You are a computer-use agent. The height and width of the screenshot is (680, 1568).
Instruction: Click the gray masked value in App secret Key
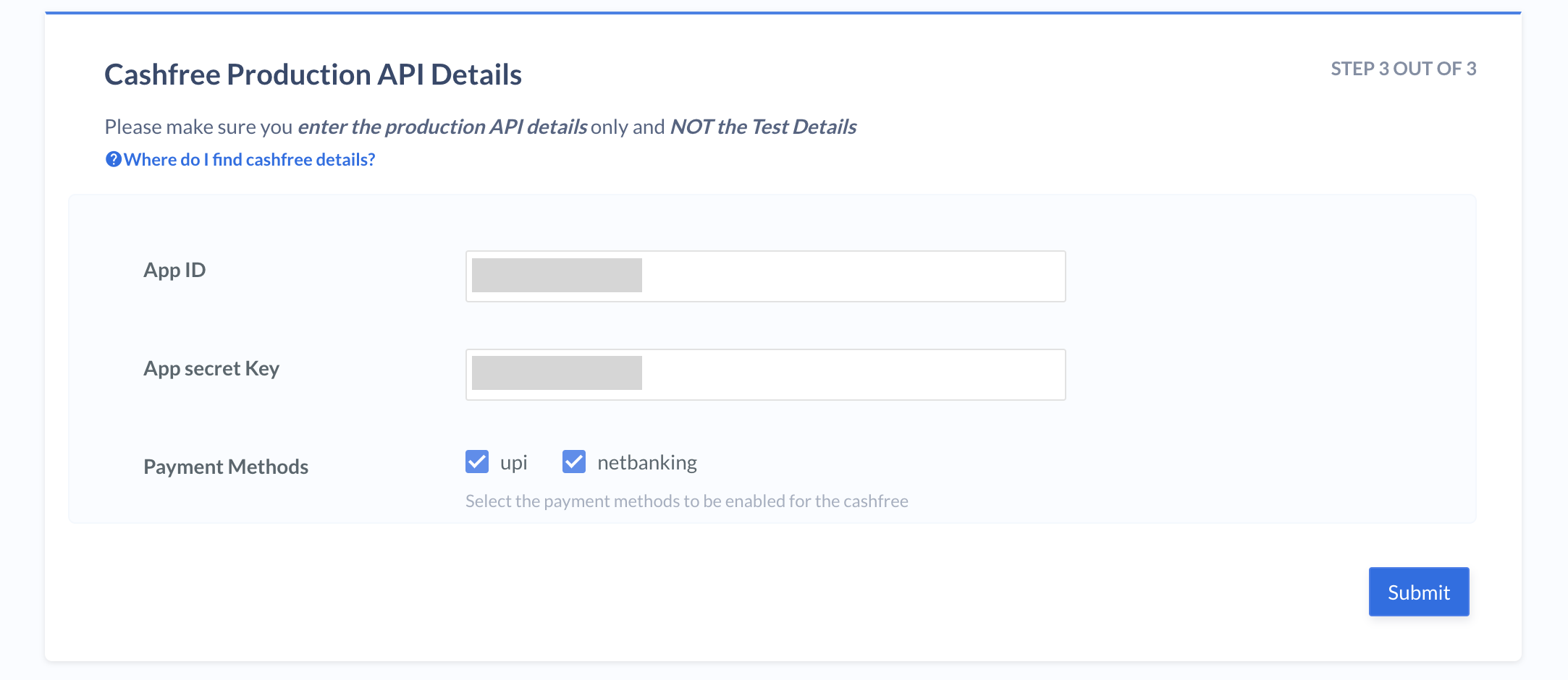pyautogui.click(x=557, y=373)
